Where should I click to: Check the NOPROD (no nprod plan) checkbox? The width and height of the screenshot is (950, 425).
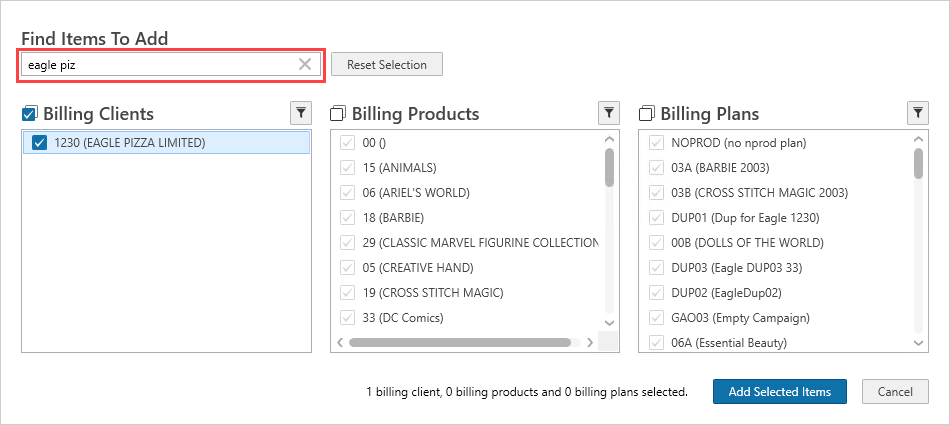pyautogui.click(x=656, y=143)
